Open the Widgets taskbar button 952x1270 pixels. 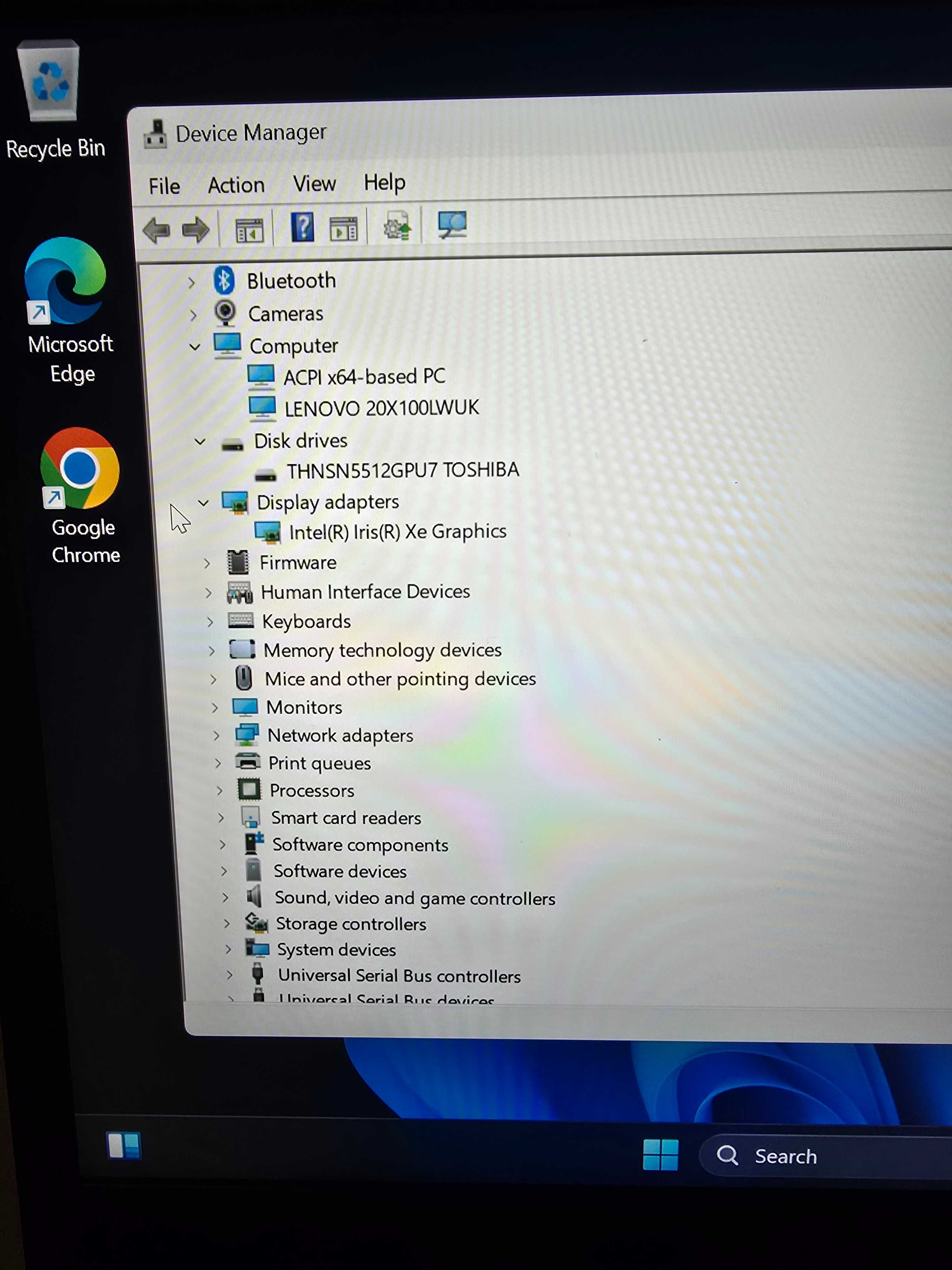[x=123, y=1146]
